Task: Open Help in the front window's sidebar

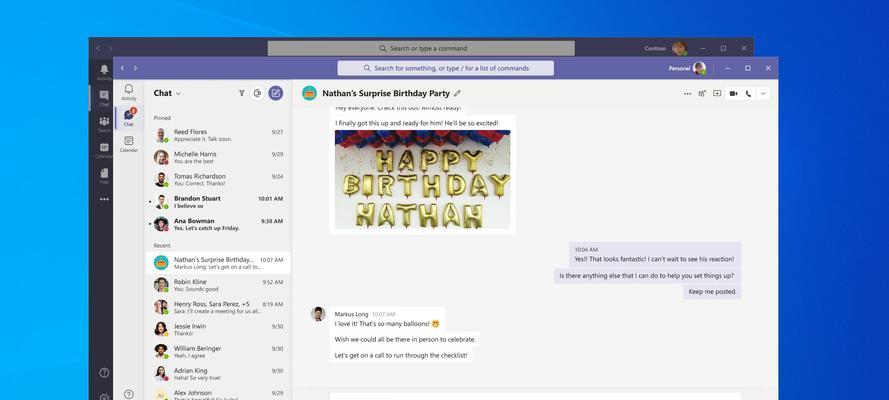Action: coord(129,394)
